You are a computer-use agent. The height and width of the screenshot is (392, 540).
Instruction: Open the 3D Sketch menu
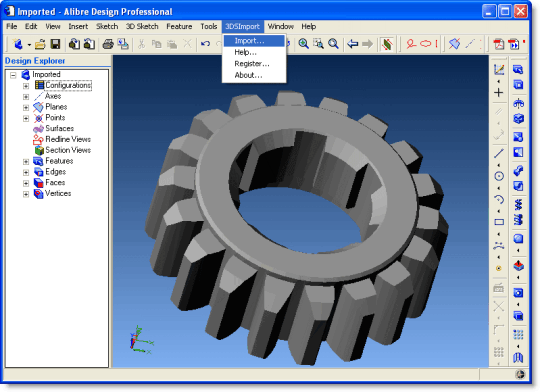pos(142,26)
